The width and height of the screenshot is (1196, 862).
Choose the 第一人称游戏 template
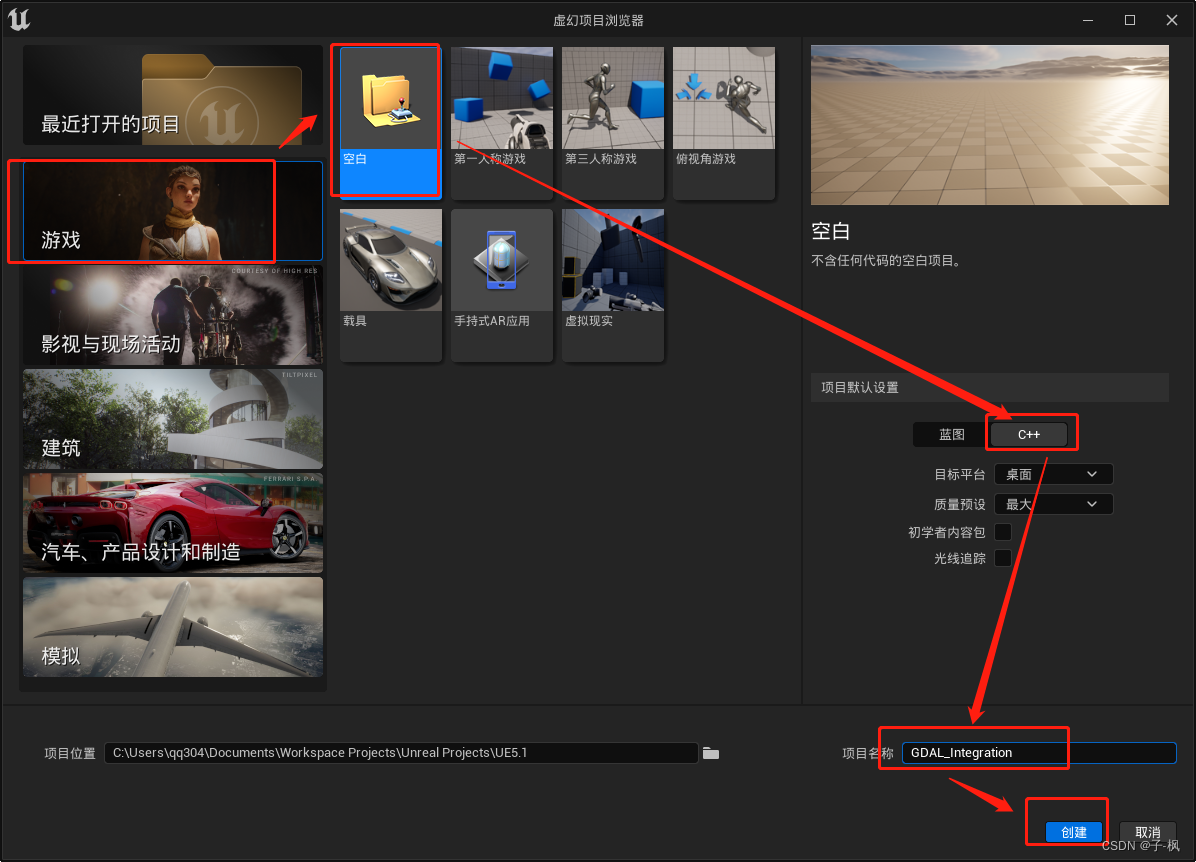tap(502, 122)
